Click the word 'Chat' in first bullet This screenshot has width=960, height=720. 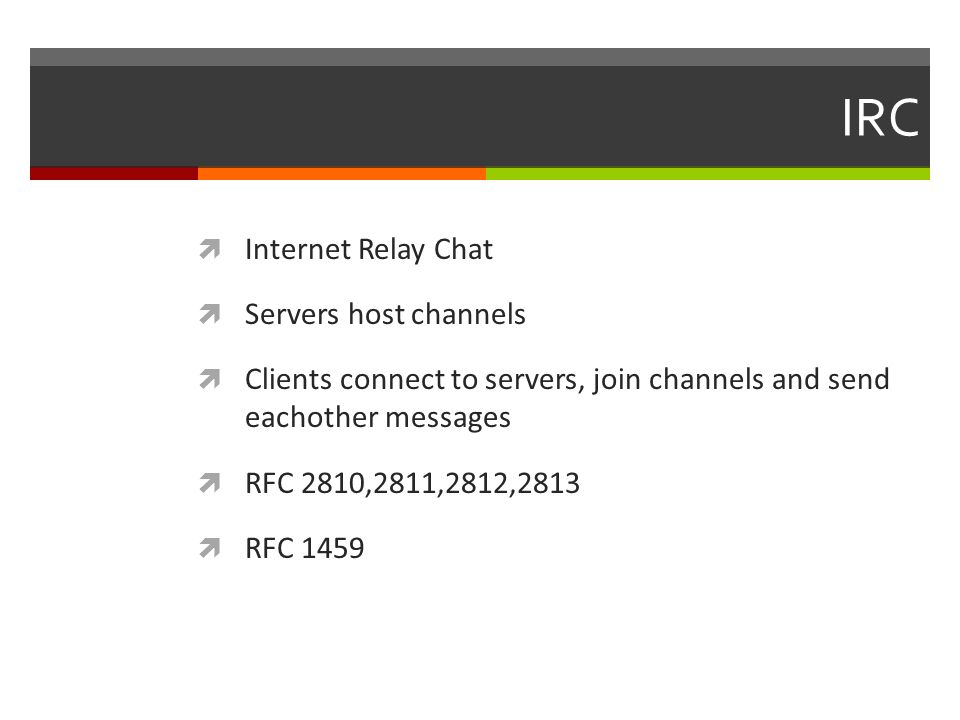(x=463, y=249)
